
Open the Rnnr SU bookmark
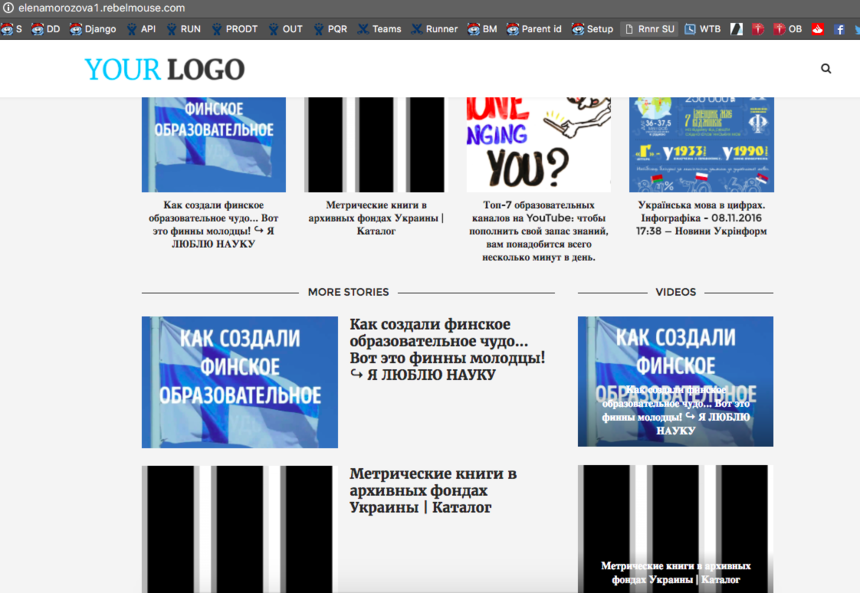(x=648, y=29)
